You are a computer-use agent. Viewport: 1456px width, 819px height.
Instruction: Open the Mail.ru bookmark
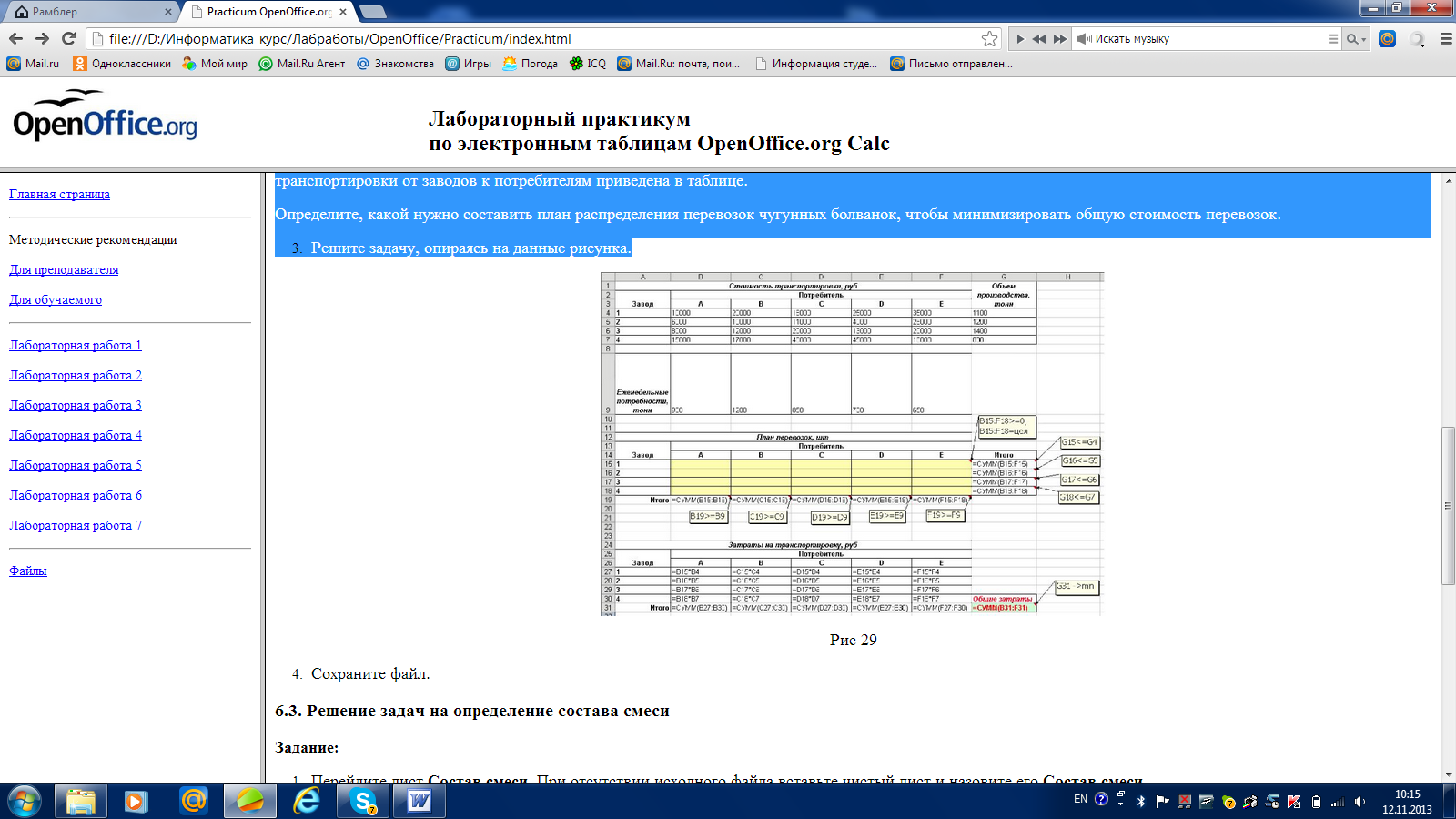tap(33, 64)
